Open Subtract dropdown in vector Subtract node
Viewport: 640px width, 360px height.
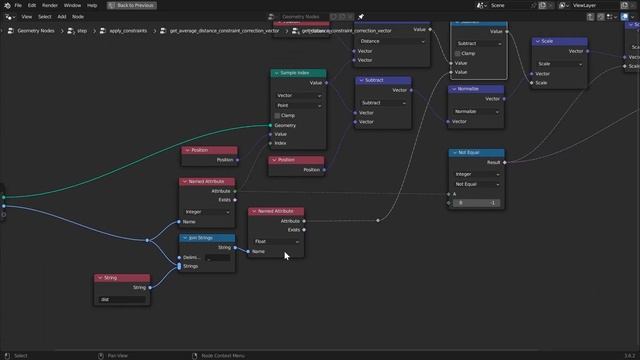[x=384, y=103]
